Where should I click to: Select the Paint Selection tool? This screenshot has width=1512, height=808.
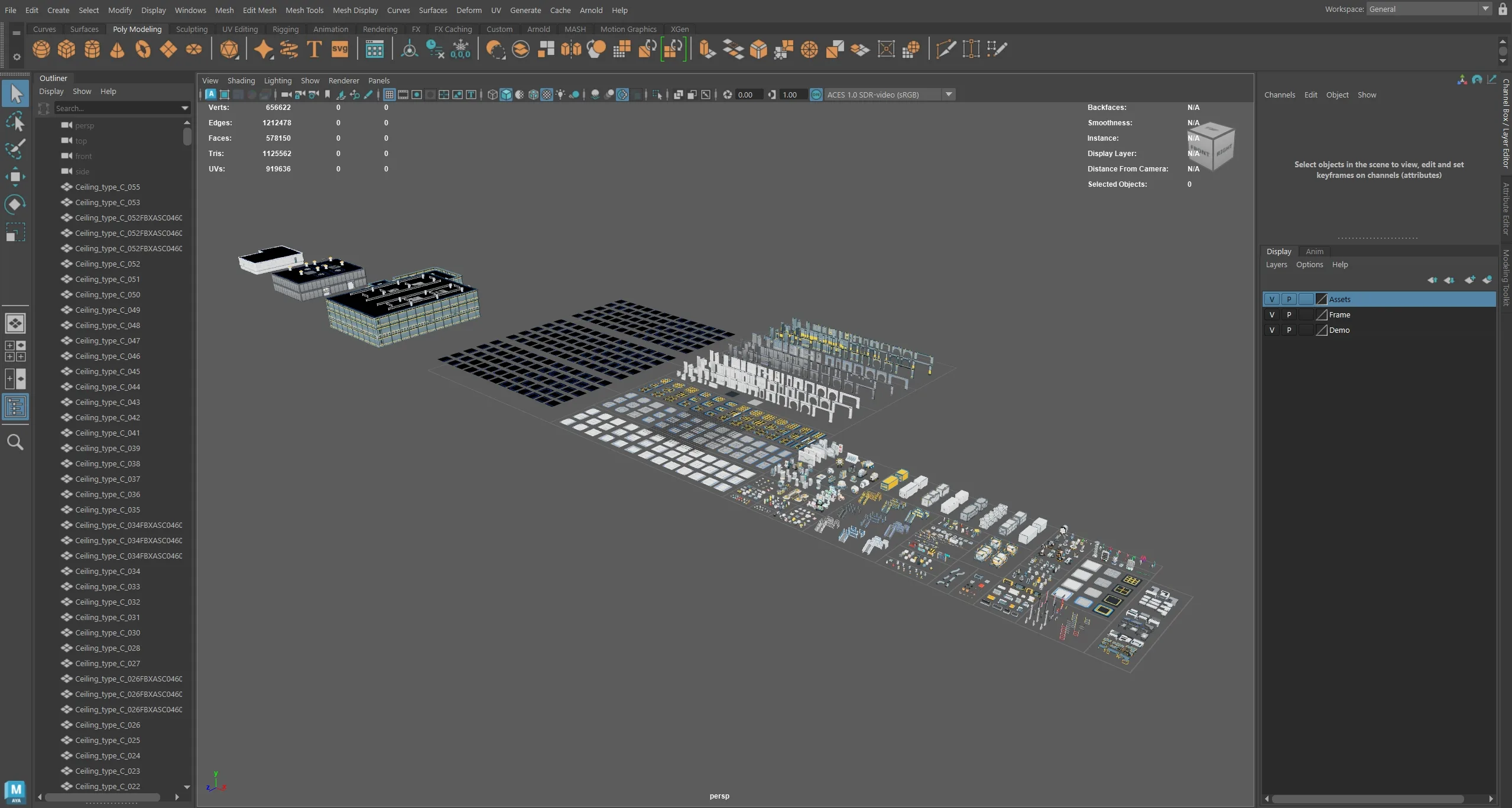click(15, 148)
